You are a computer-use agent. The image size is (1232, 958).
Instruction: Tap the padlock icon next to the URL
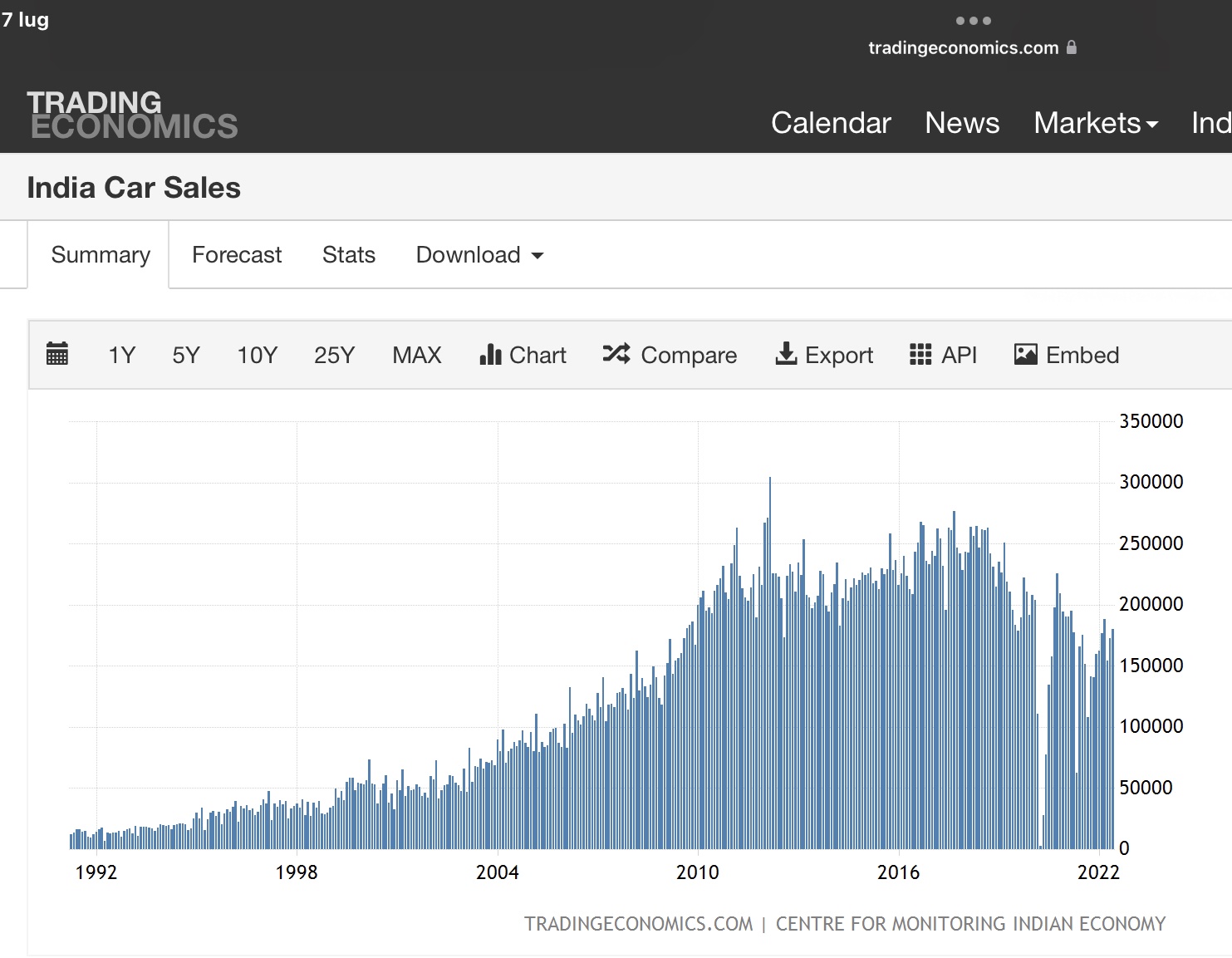pos(1072,47)
